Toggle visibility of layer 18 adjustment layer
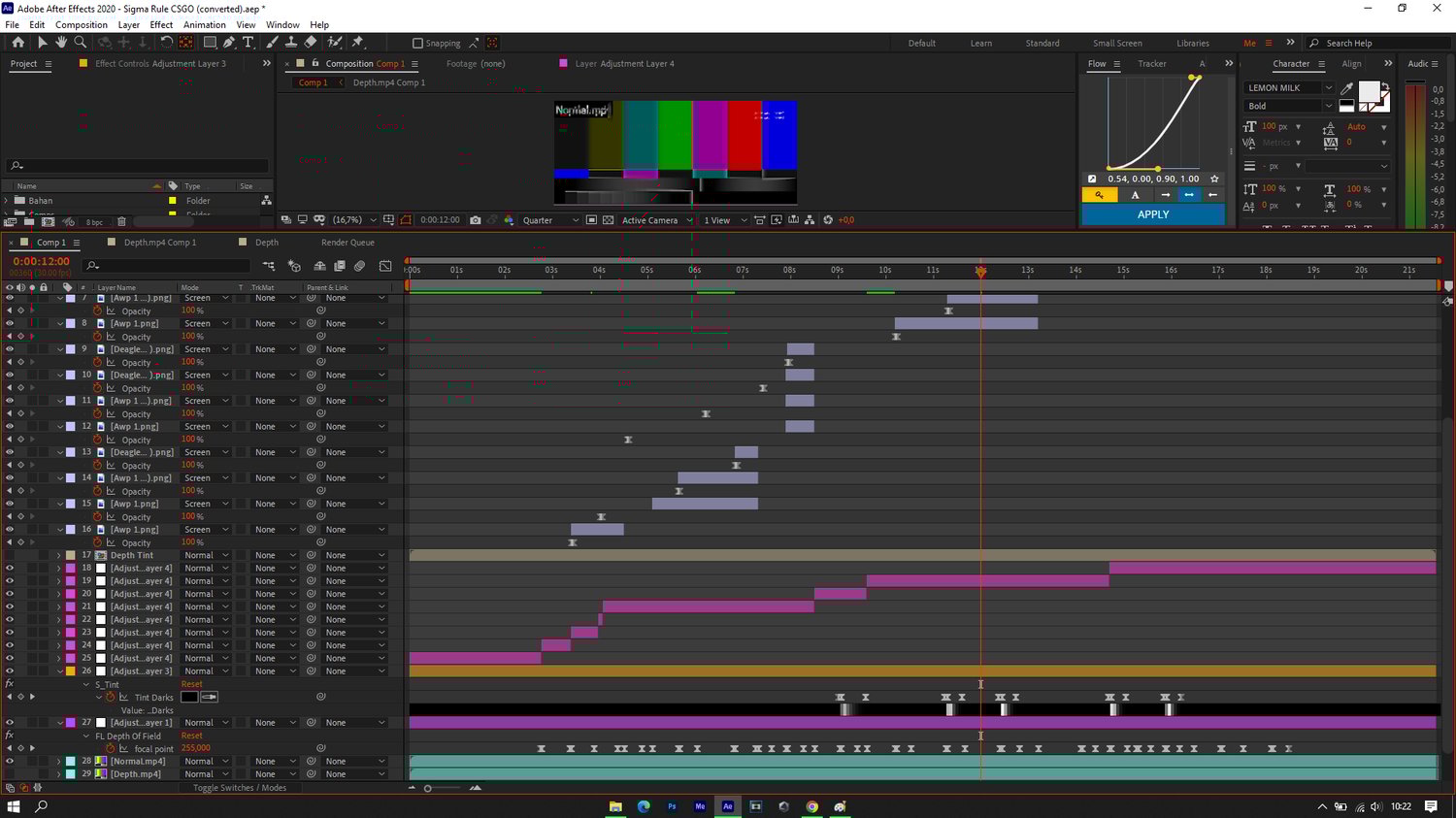The image size is (1456, 818). [10, 569]
